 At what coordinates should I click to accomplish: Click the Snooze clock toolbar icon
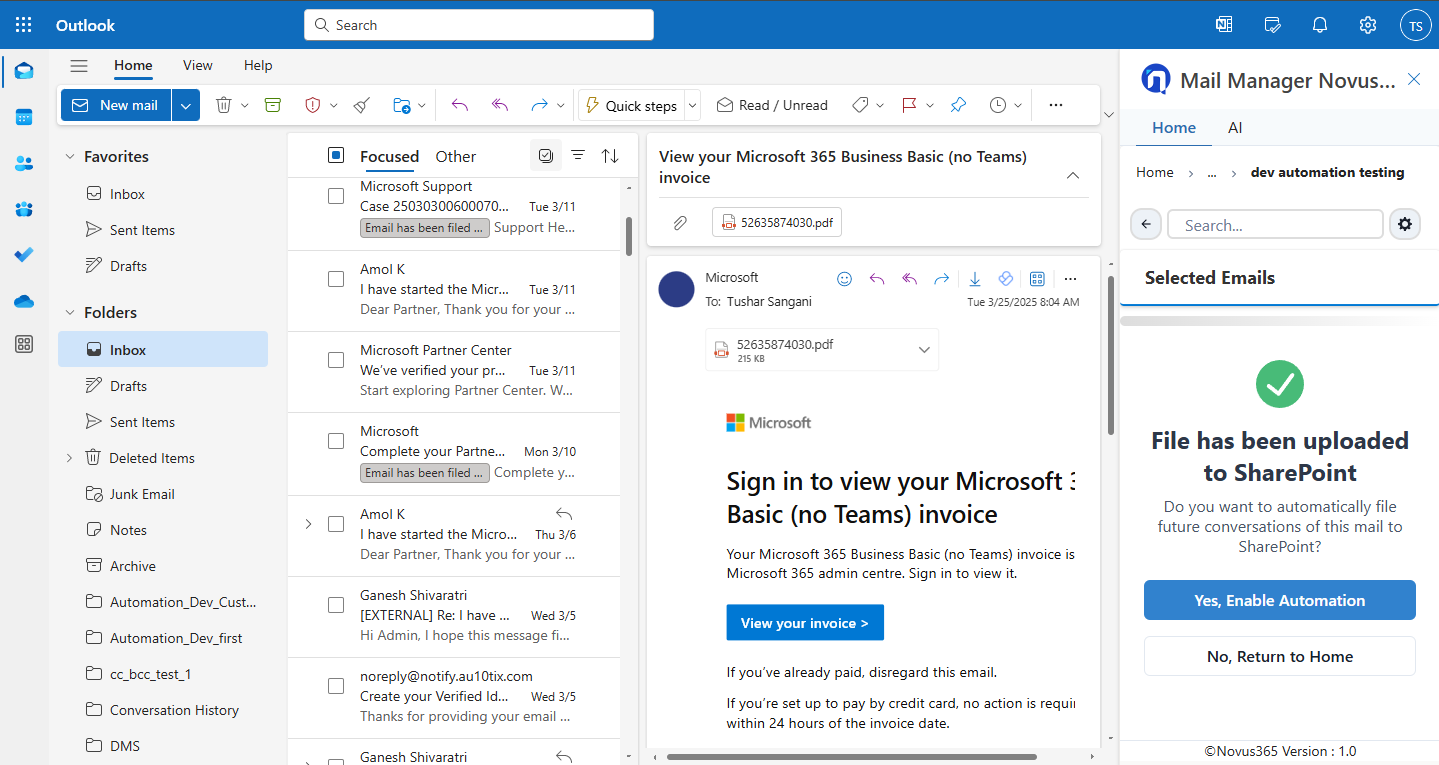997,105
